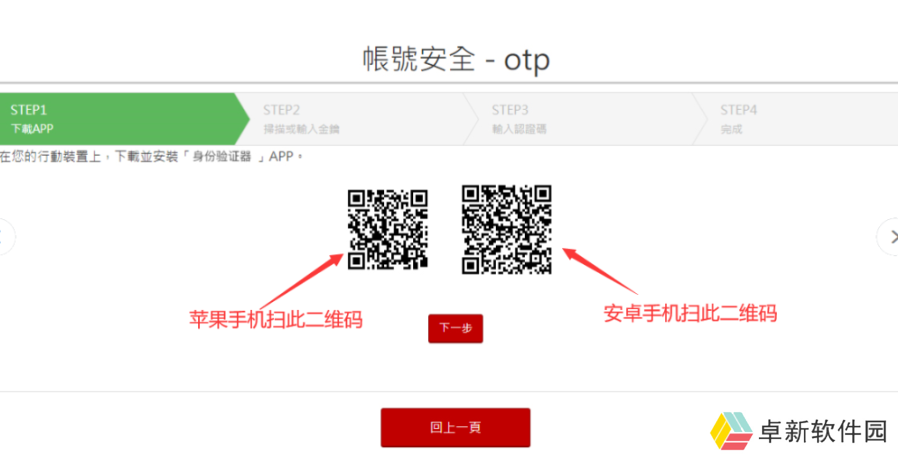Image resolution: width=898 pixels, height=456 pixels.
Task: Click the red 下一步 button
Action: [455, 328]
